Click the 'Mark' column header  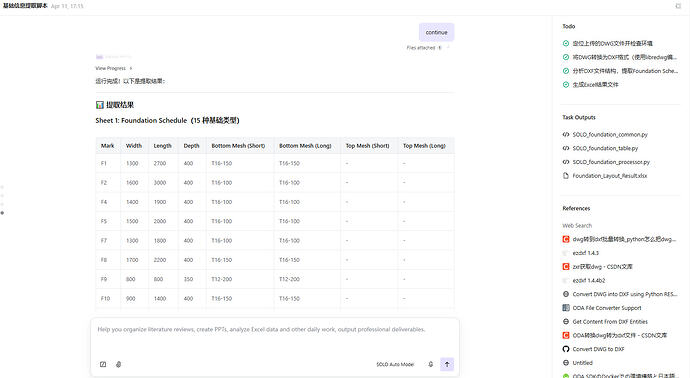[107, 146]
